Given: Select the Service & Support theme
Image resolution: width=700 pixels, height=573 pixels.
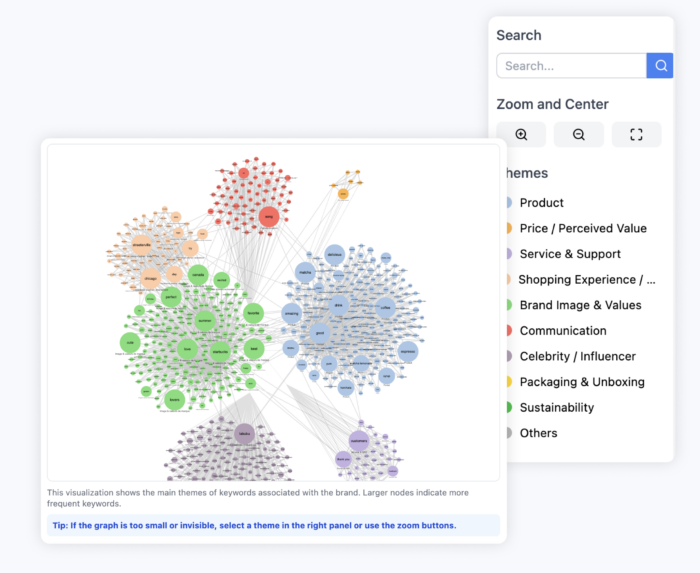Looking at the screenshot, I should click(570, 254).
